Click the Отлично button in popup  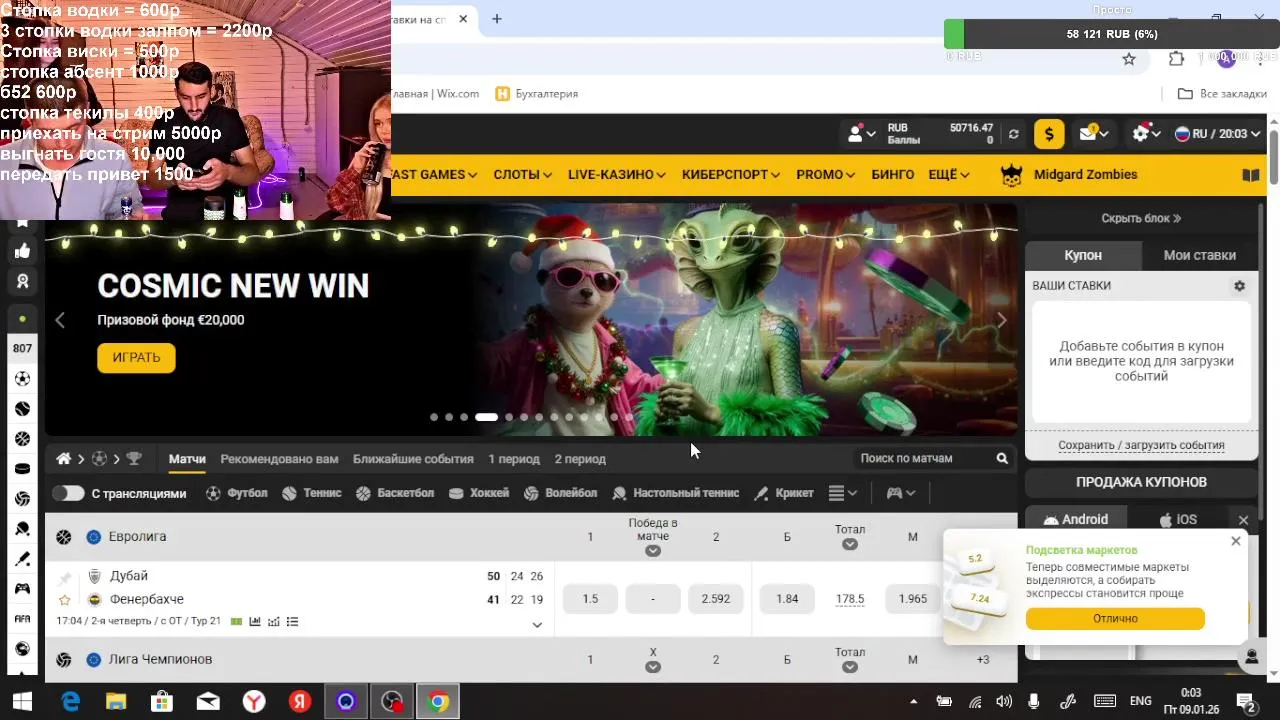click(1115, 619)
